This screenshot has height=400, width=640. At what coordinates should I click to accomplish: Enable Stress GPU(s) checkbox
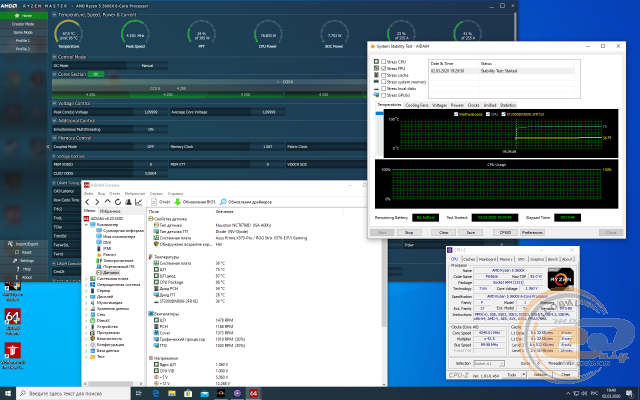(x=383, y=95)
